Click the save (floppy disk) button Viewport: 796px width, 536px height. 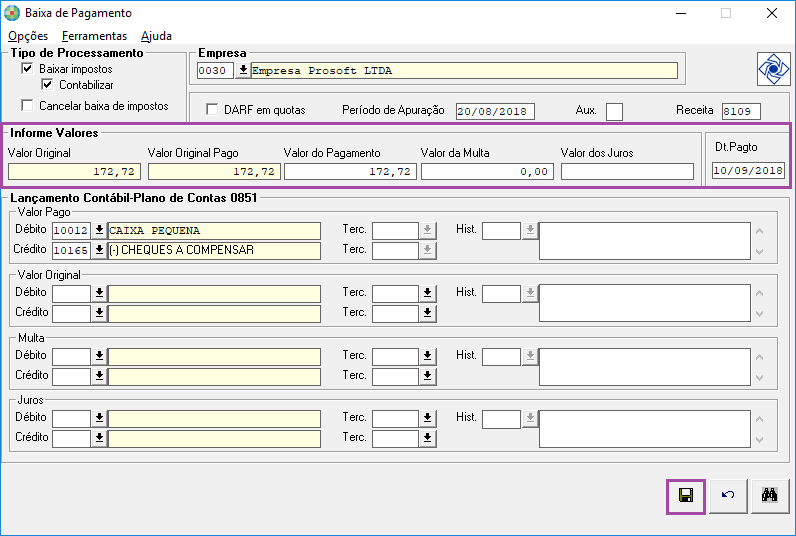[x=686, y=496]
